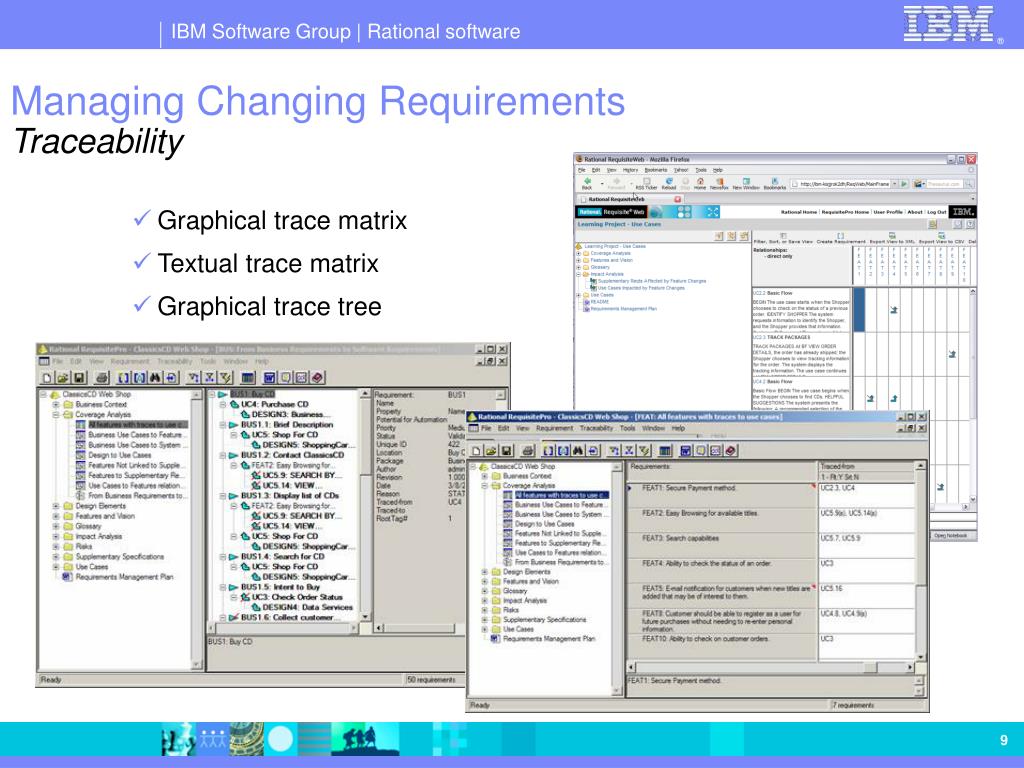Click Export View to XML icon
The height and width of the screenshot is (768, 1024).
pos(891,238)
